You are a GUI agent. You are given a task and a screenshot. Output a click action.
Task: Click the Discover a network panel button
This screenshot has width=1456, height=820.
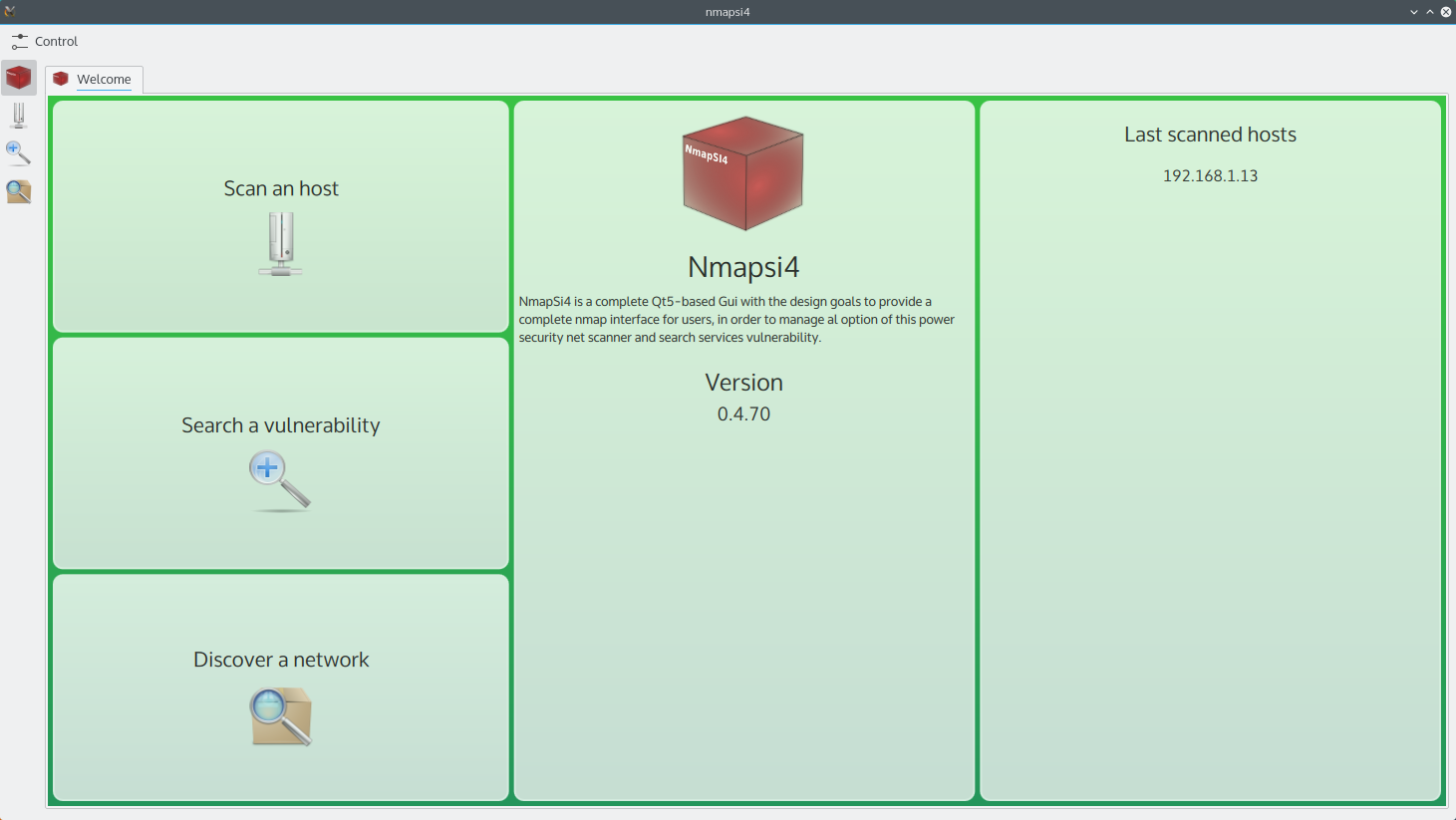click(x=281, y=687)
